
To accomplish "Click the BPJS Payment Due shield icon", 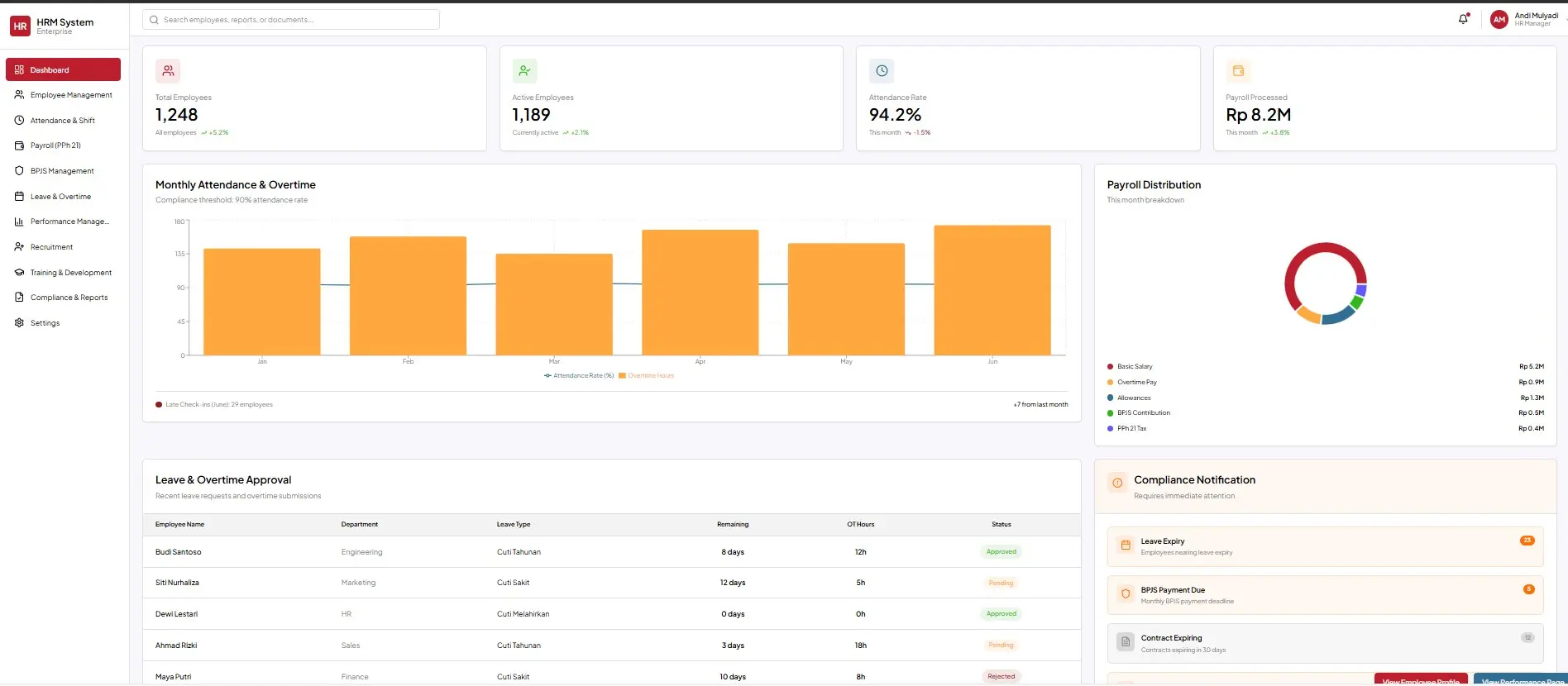I will pyautogui.click(x=1125, y=594).
